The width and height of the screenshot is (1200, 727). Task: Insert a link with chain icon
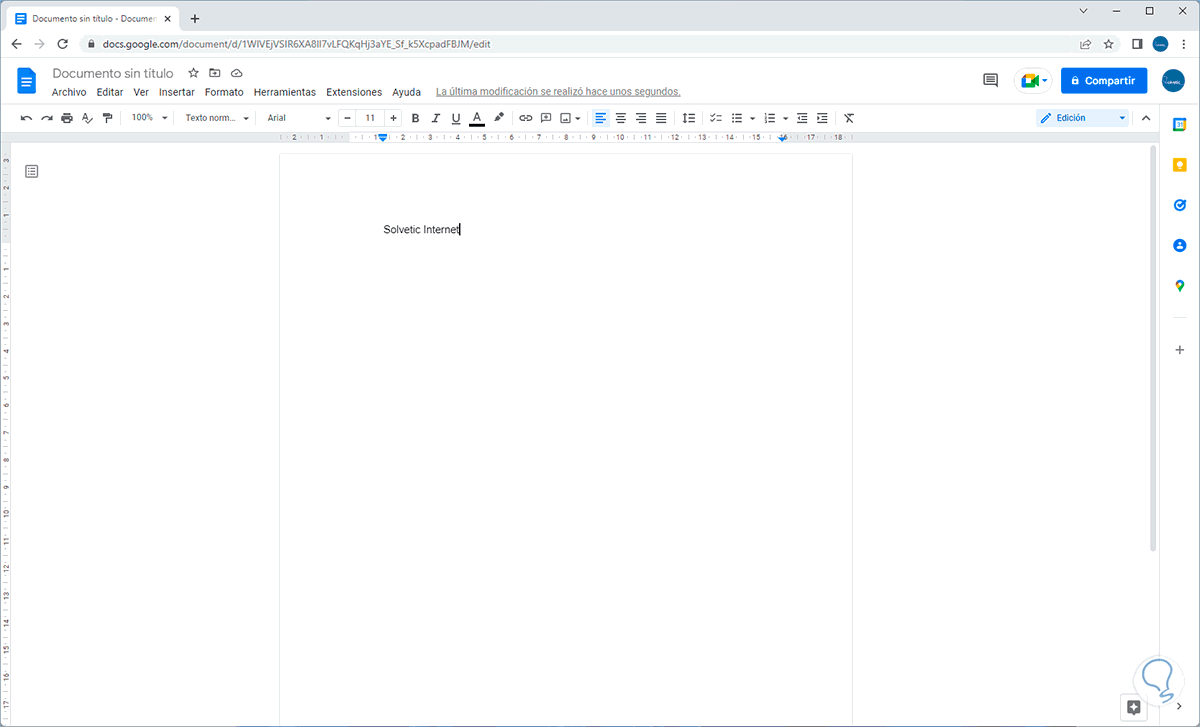pos(526,118)
